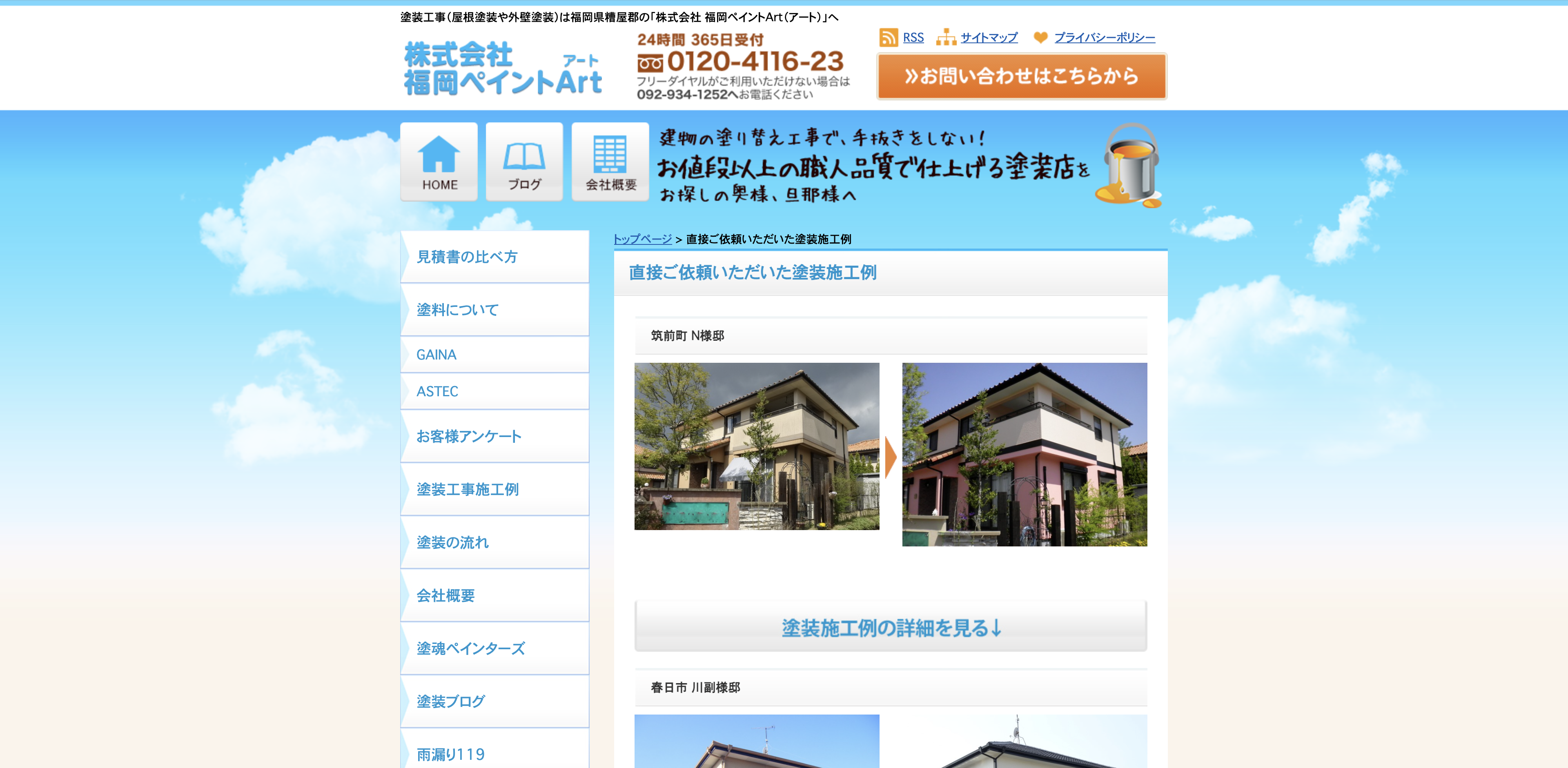Screen dimensions: 1568x768
Task: Open the HOME house icon button
Action: pos(439,162)
